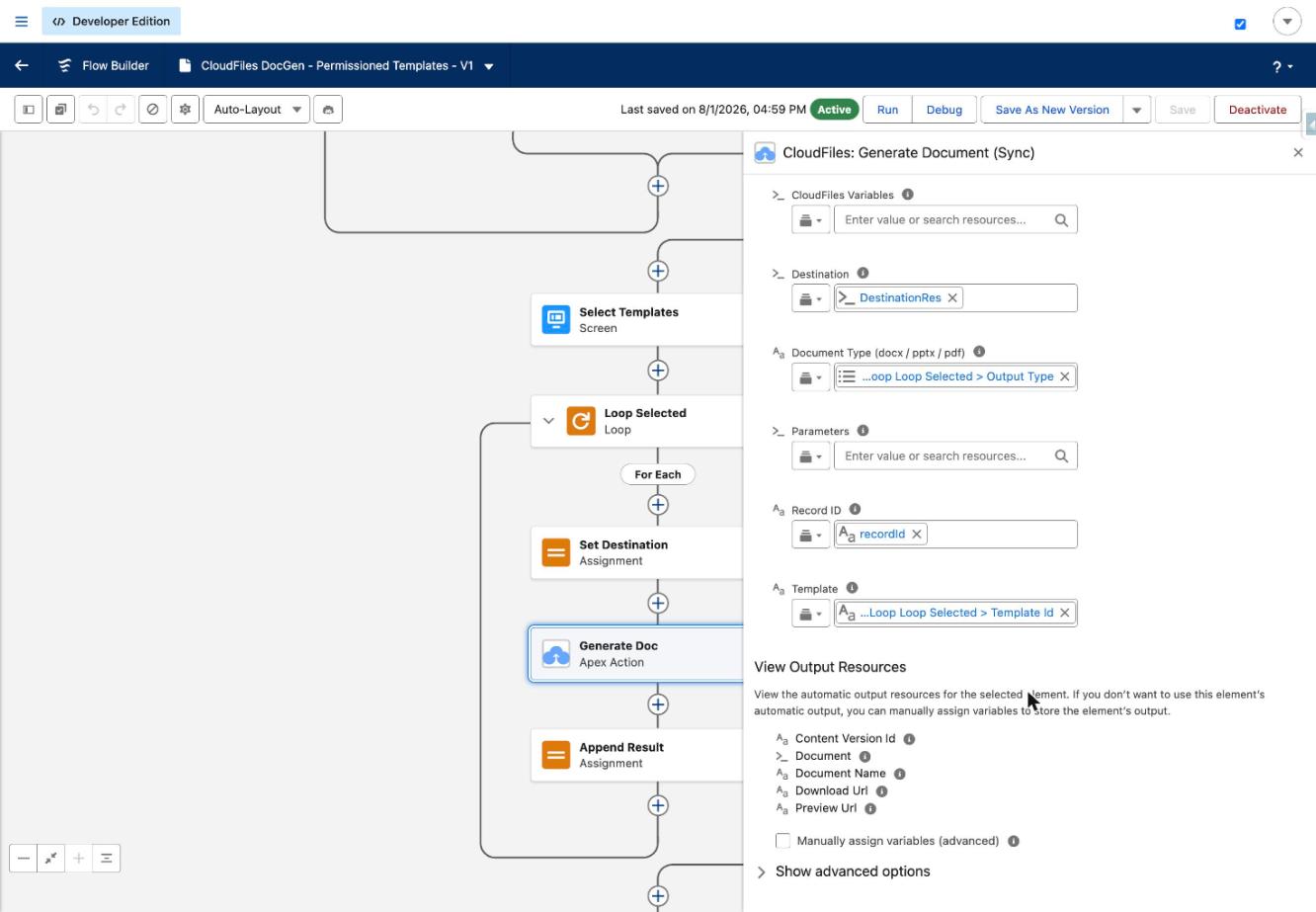Remove the DestinationRes pill
The width and height of the screenshot is (1316, 912).
coord(952,297)
